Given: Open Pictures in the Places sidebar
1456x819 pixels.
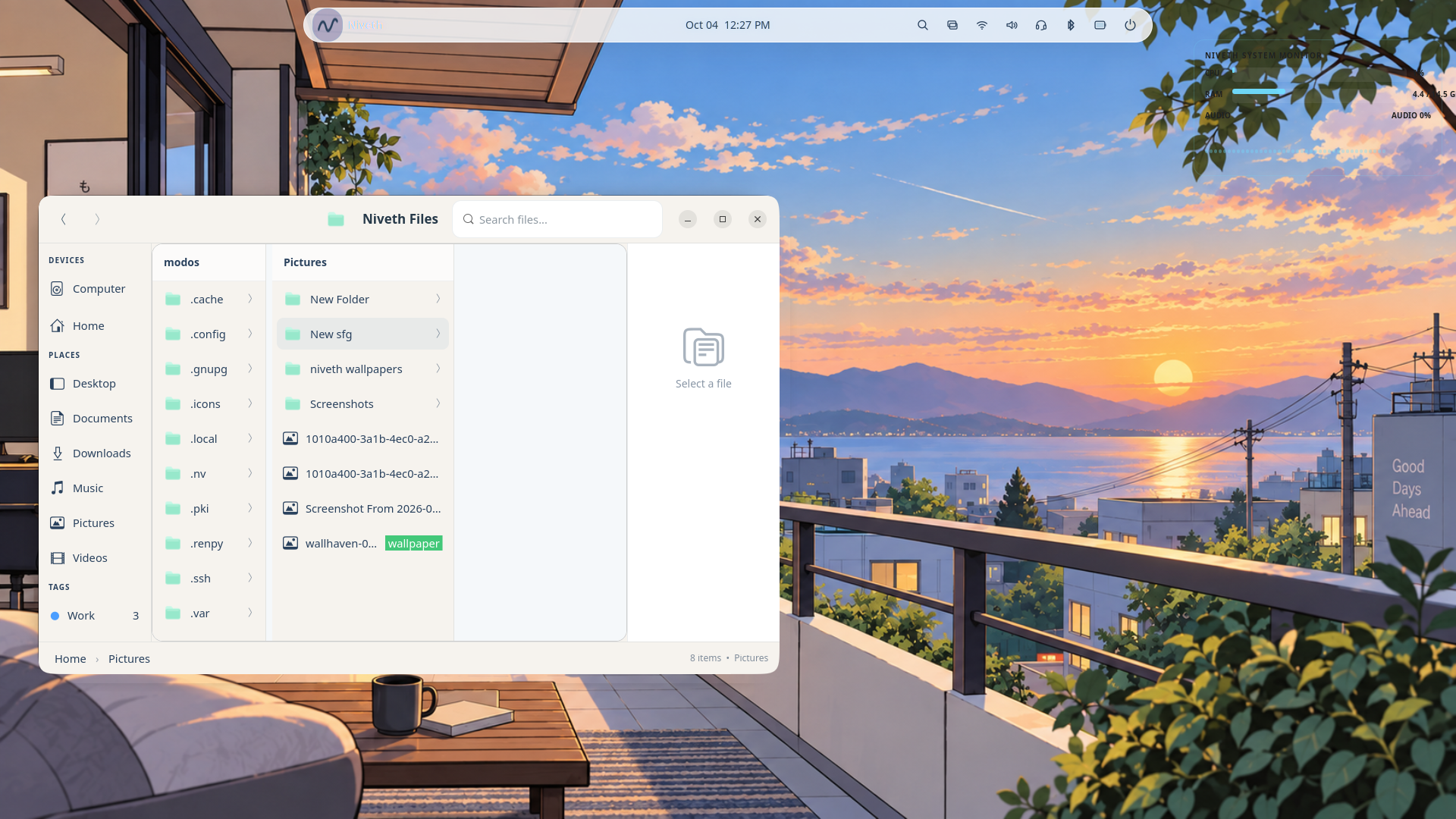Looking at the screenshot, I should tap(95, 523).
